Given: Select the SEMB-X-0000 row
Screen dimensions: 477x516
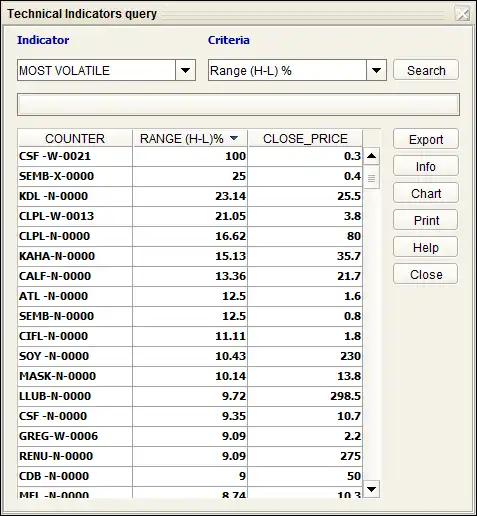Looking at the screenshot, I should (190, 176).
